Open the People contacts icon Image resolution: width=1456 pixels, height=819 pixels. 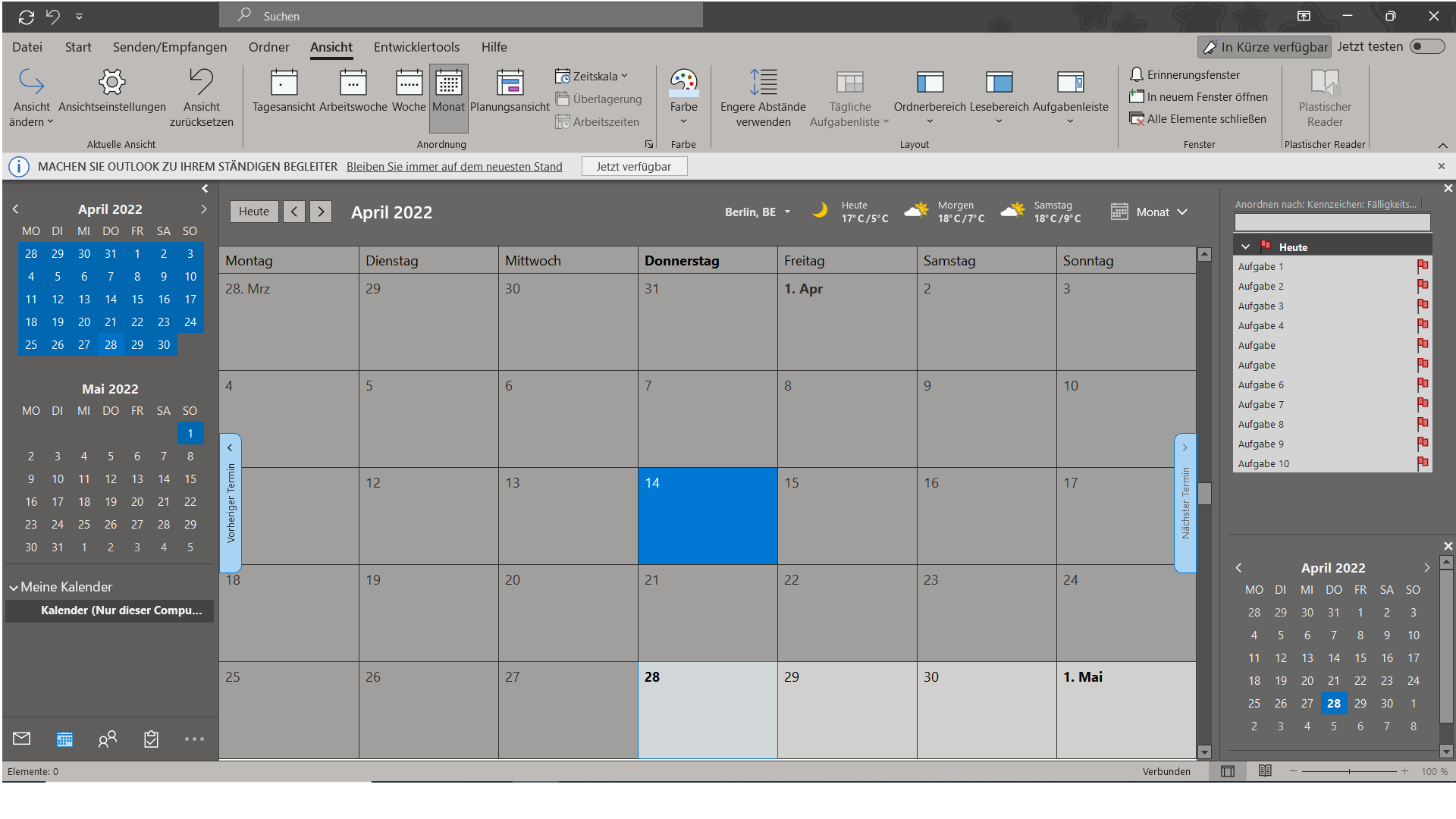(108, 739)
